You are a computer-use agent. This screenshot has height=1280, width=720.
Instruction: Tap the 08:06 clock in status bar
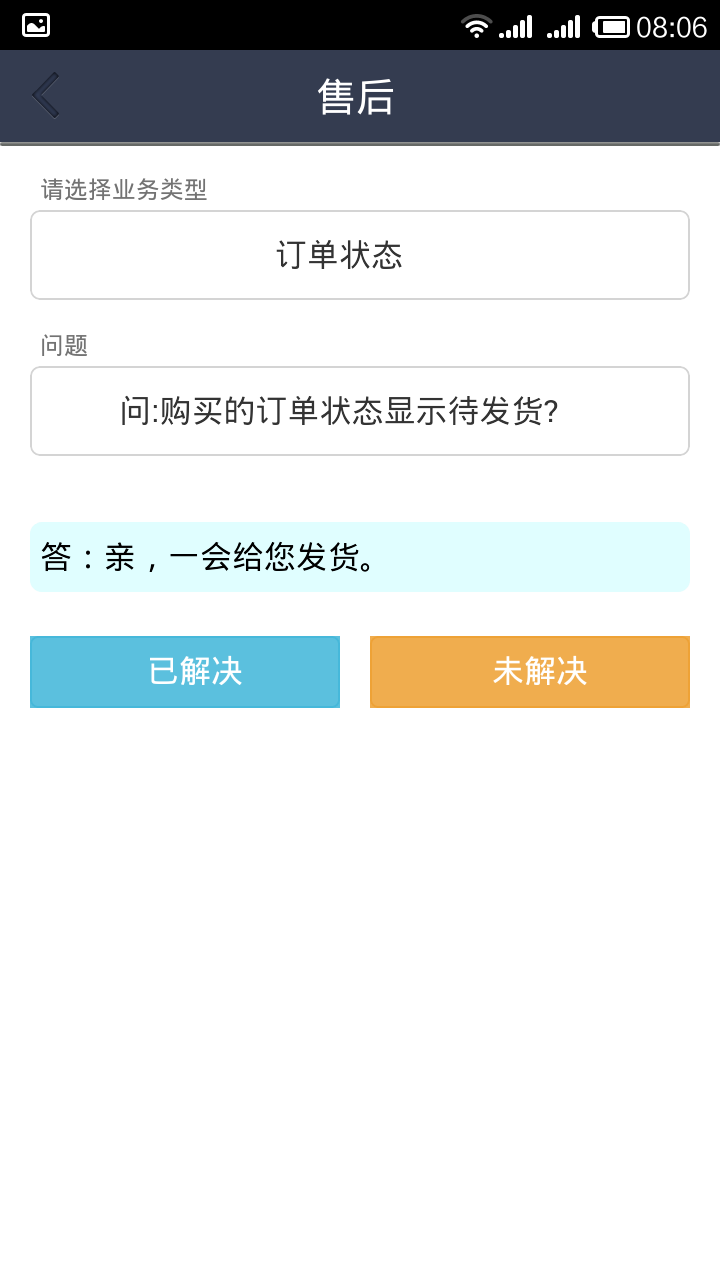click(x=671, y=27)
